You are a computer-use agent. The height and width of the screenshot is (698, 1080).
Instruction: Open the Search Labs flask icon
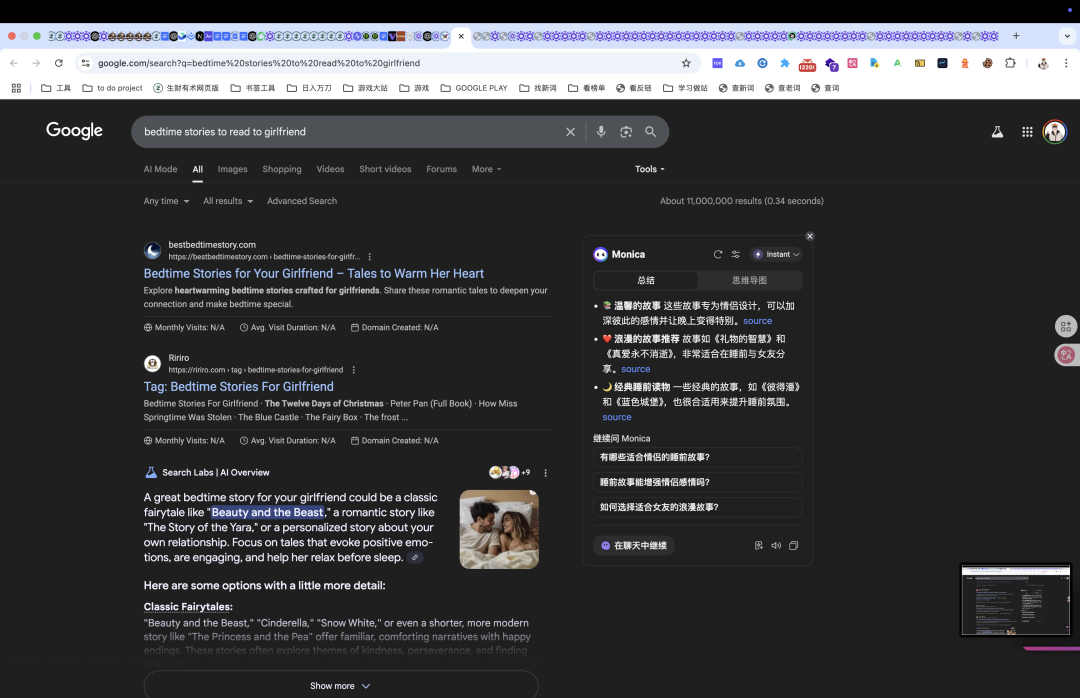pos(997,132)
